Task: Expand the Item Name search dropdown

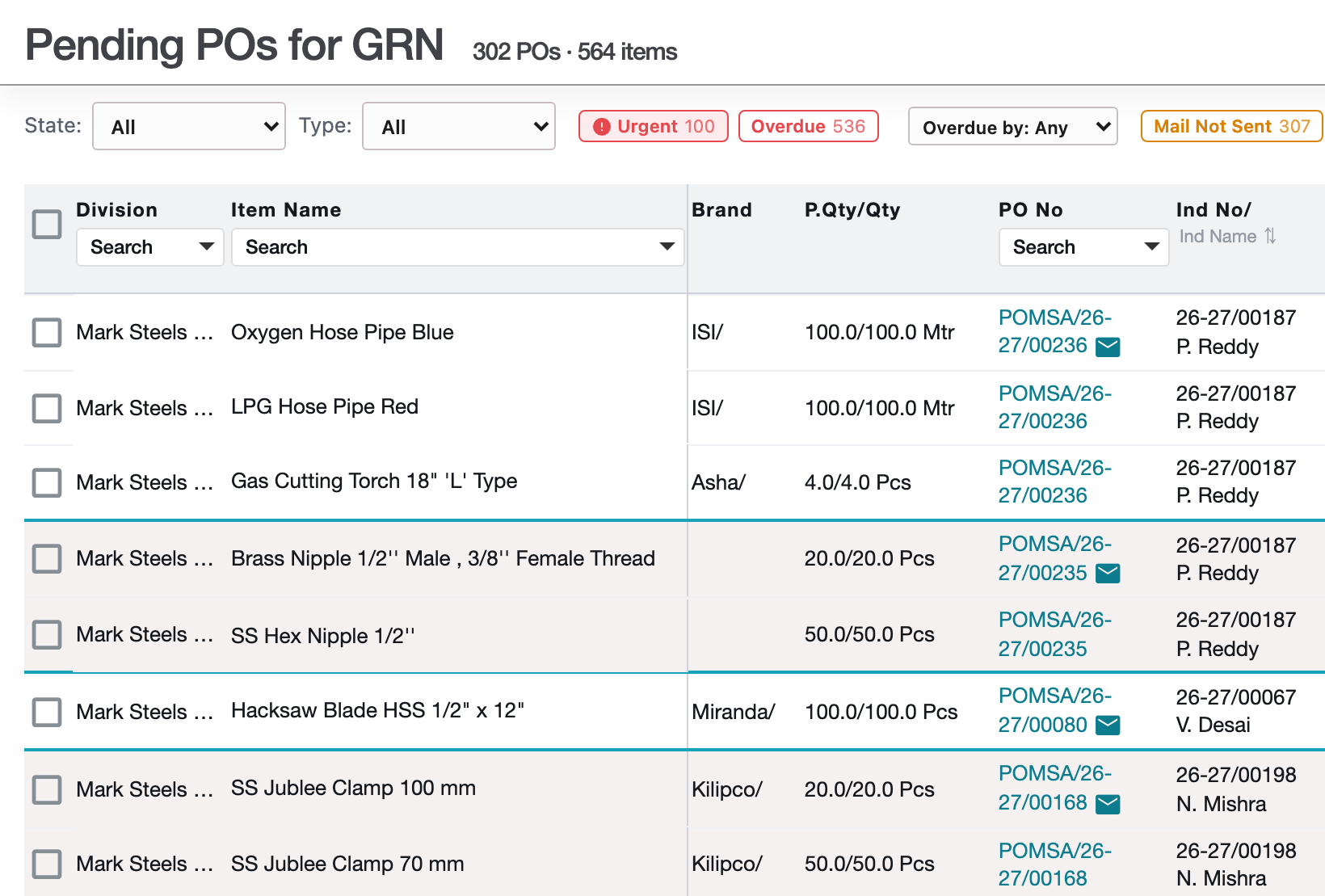Action: (458, 247)
